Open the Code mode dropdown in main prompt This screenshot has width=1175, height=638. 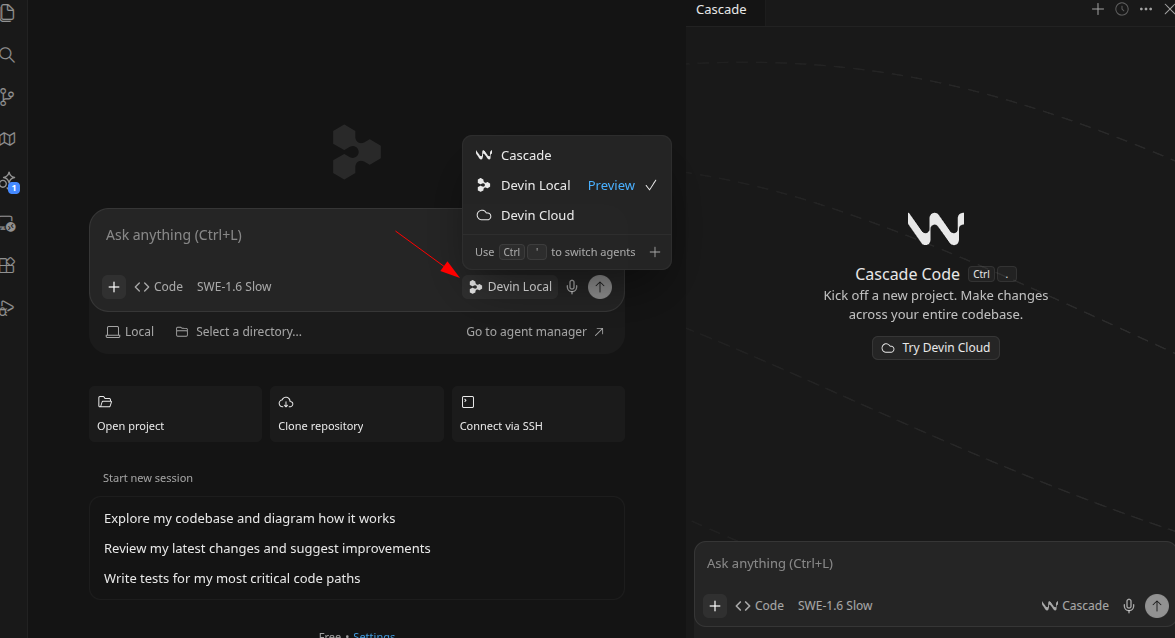click(159, 286)
